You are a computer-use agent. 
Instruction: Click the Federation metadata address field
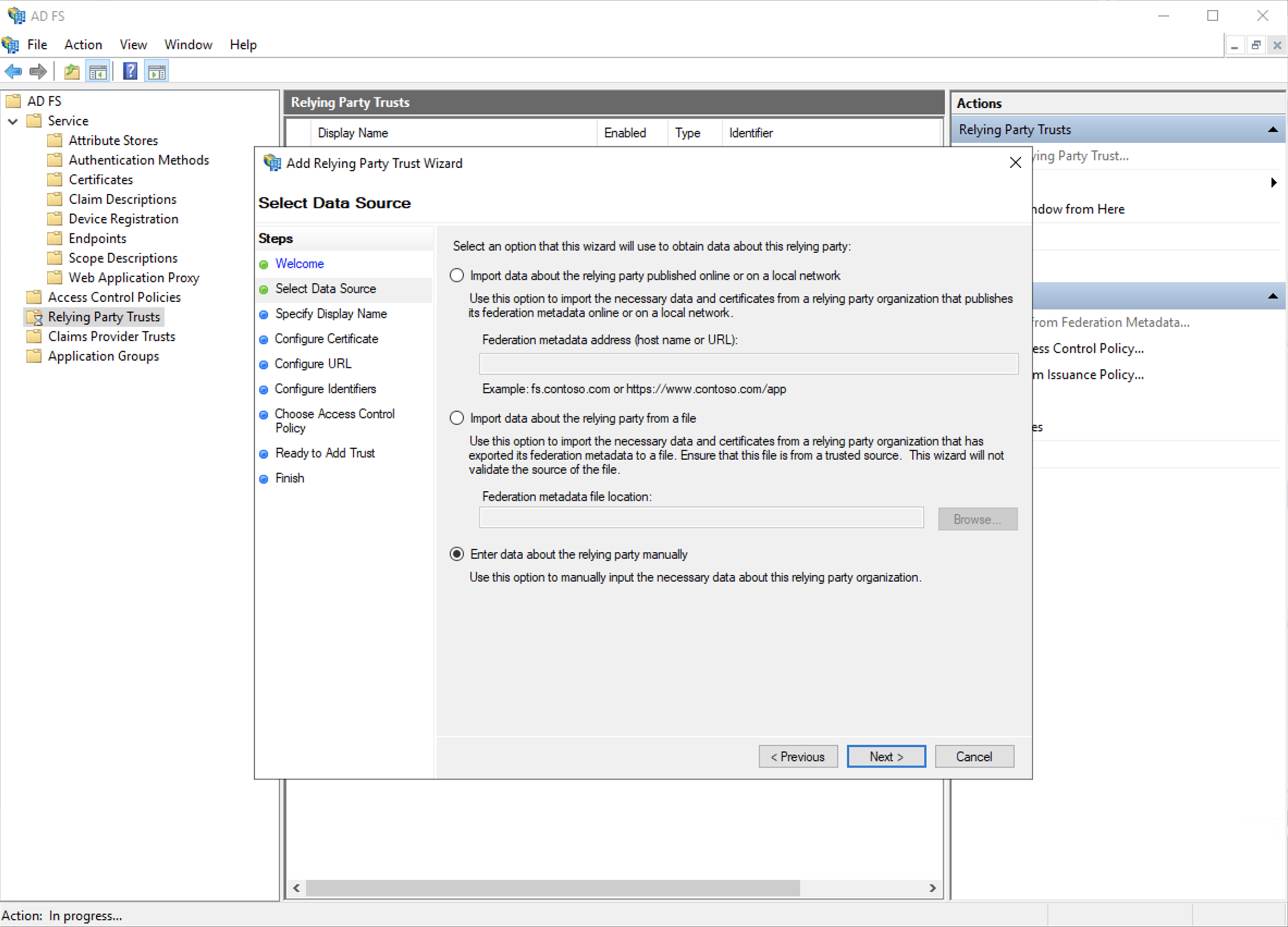tap(749, 363)
